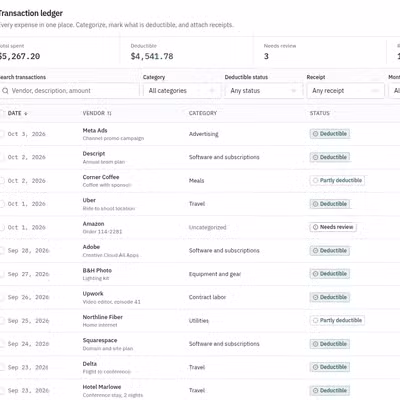Click the Deductible status icon for Adobe
This screenshot has width=400, height=400.
pyautogui.click(x=315, y=251)
